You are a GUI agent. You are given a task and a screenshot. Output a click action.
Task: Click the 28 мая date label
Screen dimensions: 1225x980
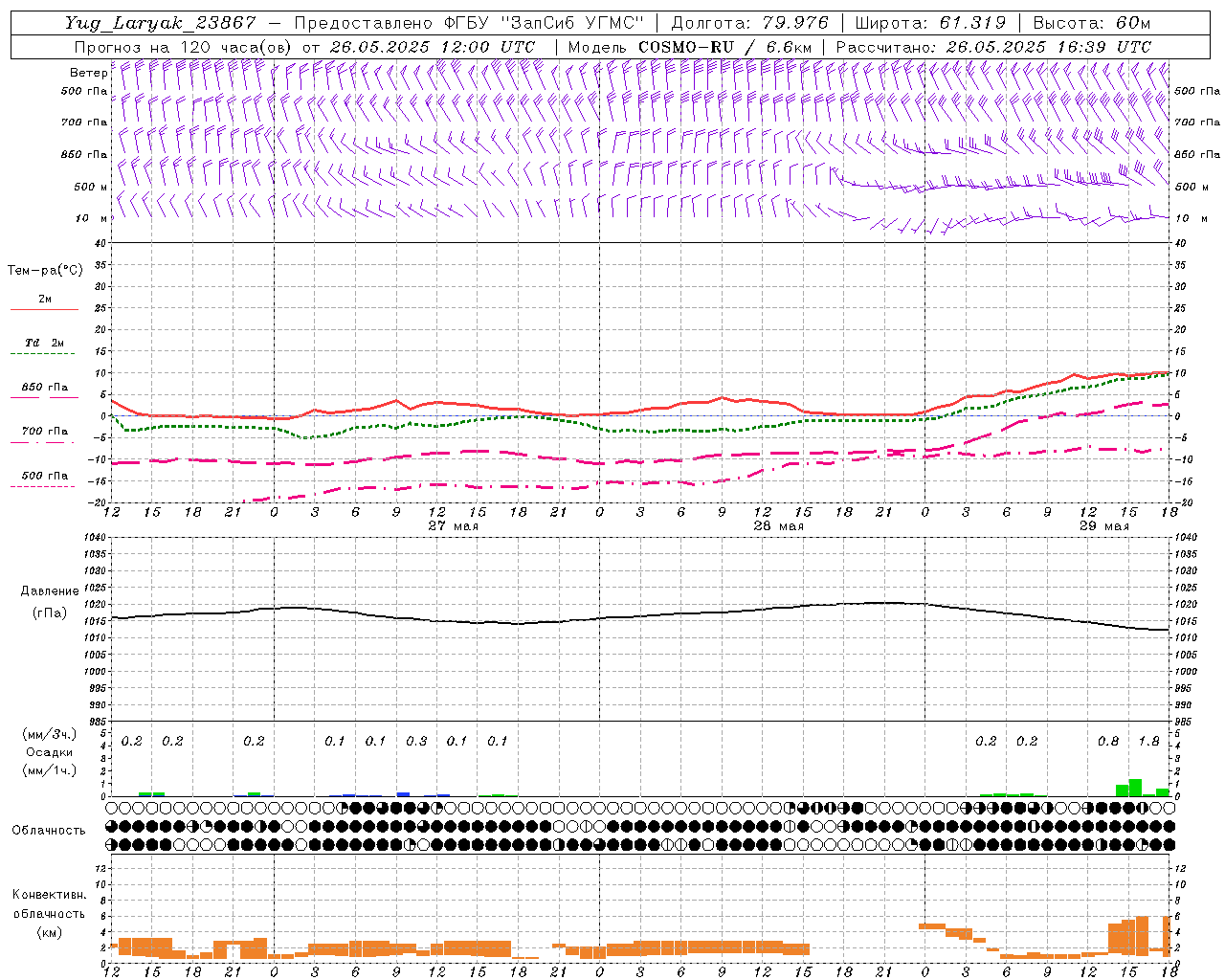pyautogui.click(x=779, y=526)
